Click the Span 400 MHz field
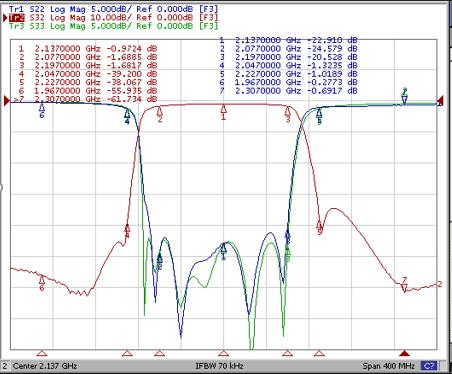The image size is (452, 374). (388, 366)
